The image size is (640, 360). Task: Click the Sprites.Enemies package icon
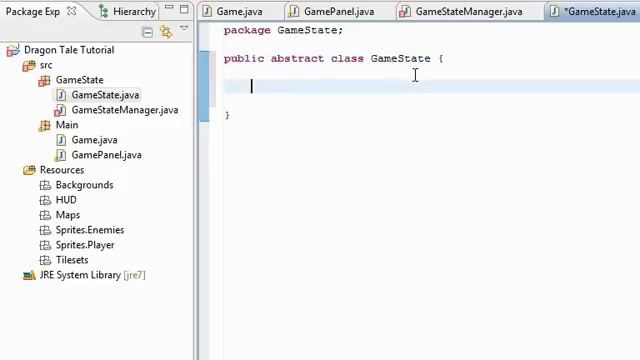point(45,230)
